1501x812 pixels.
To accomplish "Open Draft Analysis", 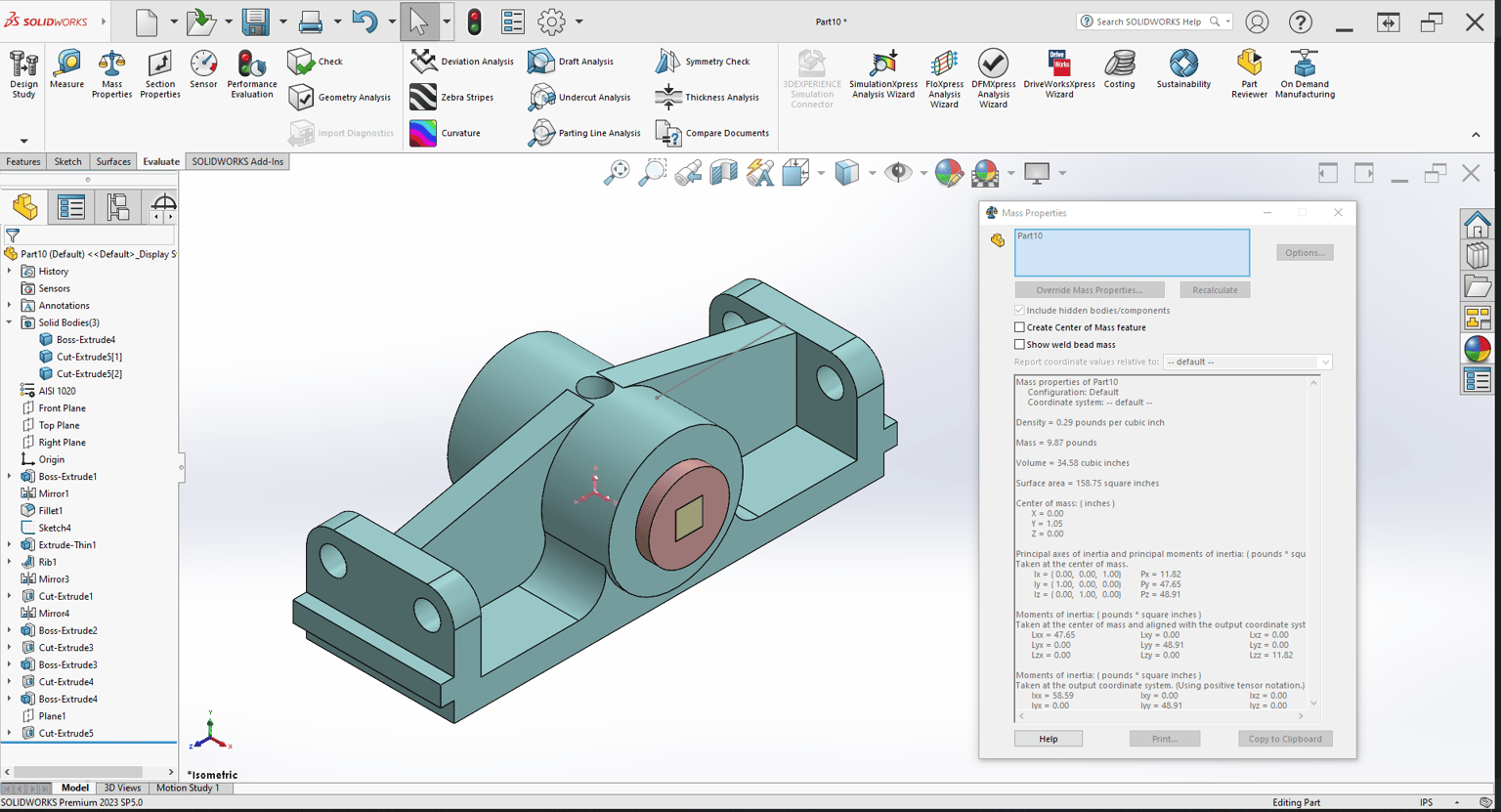I will pyautogui.click(x=571, y=62).
